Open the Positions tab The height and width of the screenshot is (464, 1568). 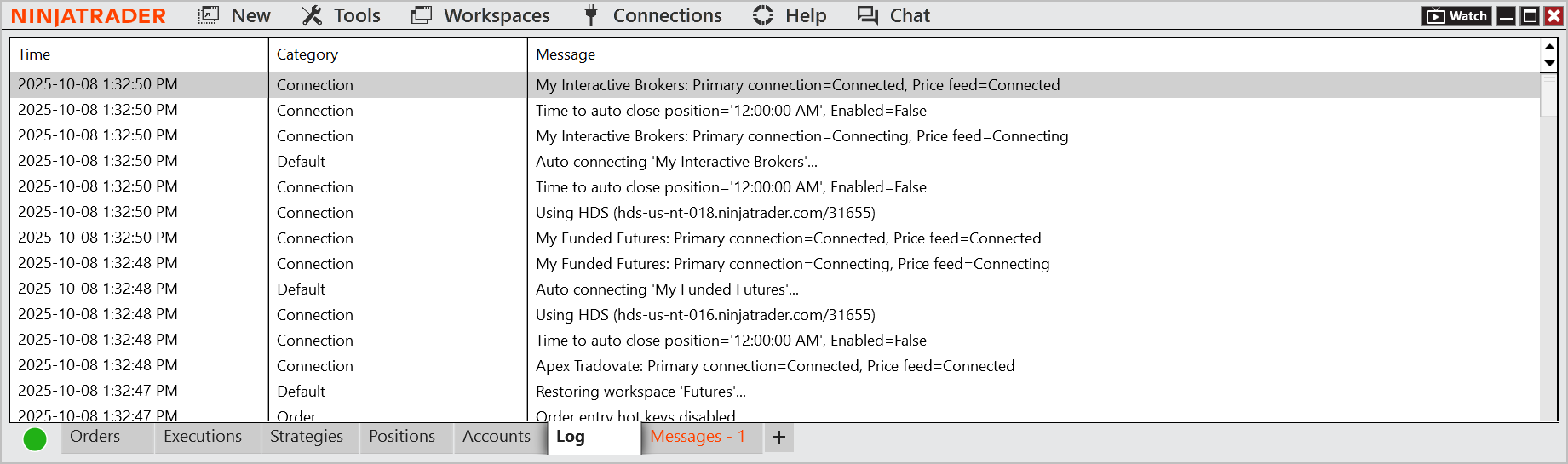[402, 437]
